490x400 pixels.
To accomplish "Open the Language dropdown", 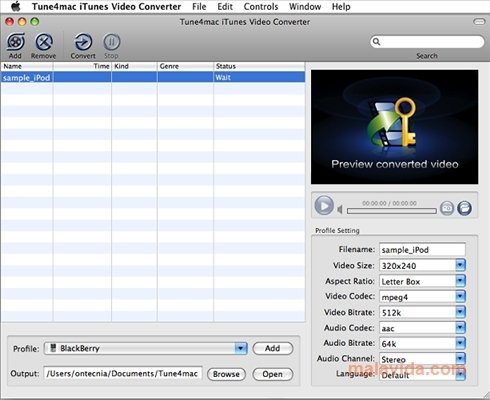I will [x=460, y=374].
